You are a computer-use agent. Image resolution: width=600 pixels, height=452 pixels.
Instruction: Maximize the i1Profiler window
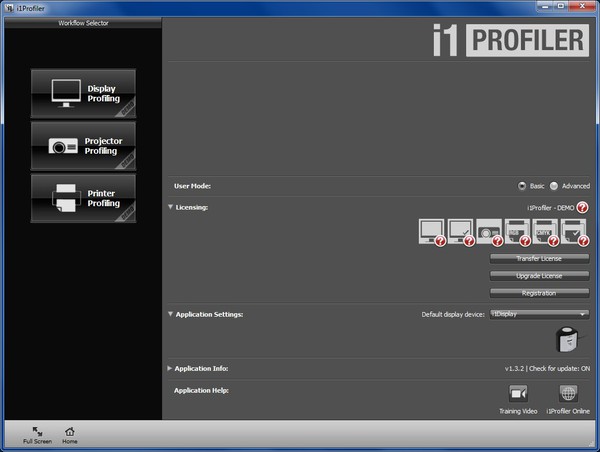click(561, 6)
